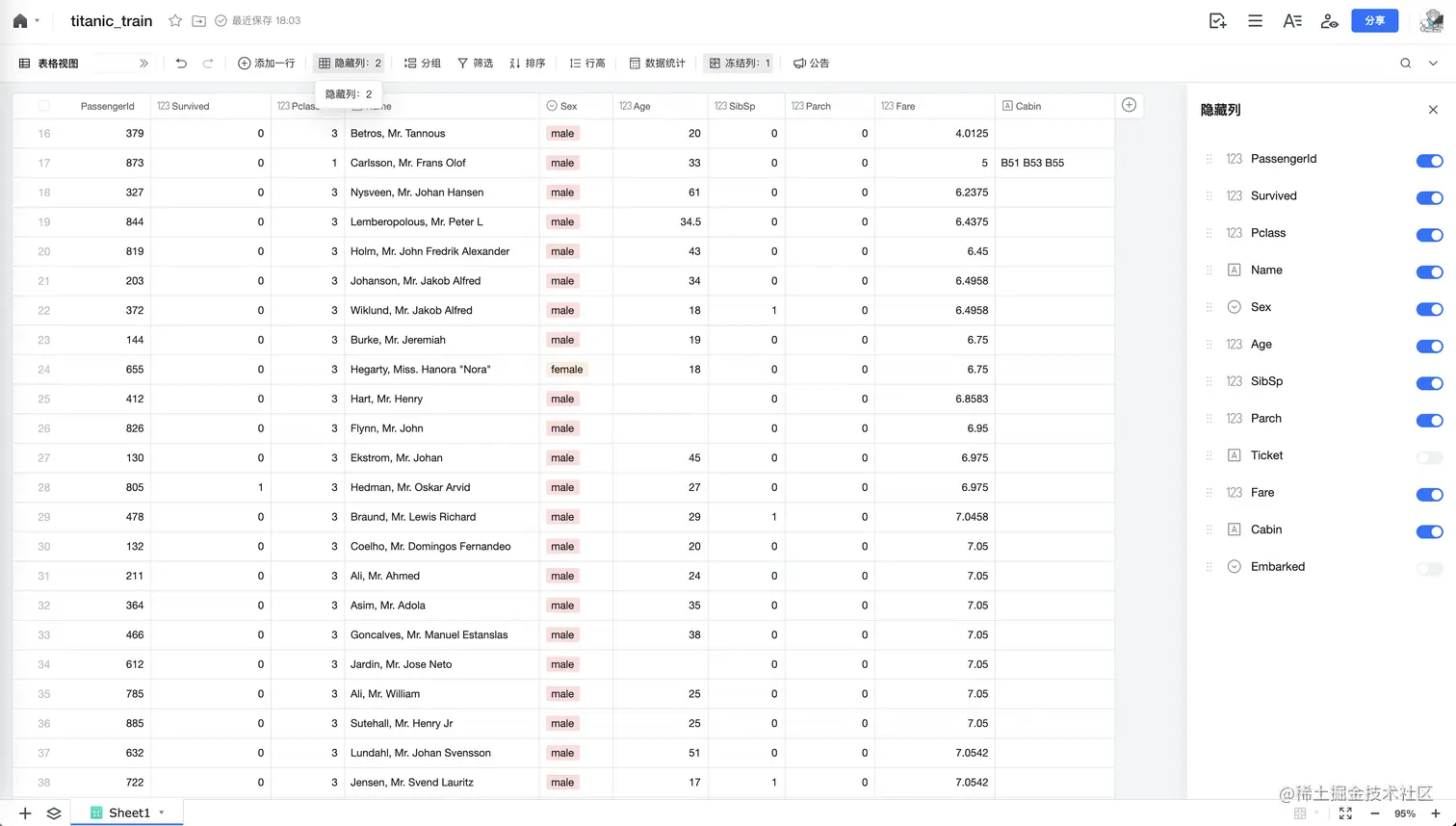Toggle Sex column visibility

(x=1429, y=309)
